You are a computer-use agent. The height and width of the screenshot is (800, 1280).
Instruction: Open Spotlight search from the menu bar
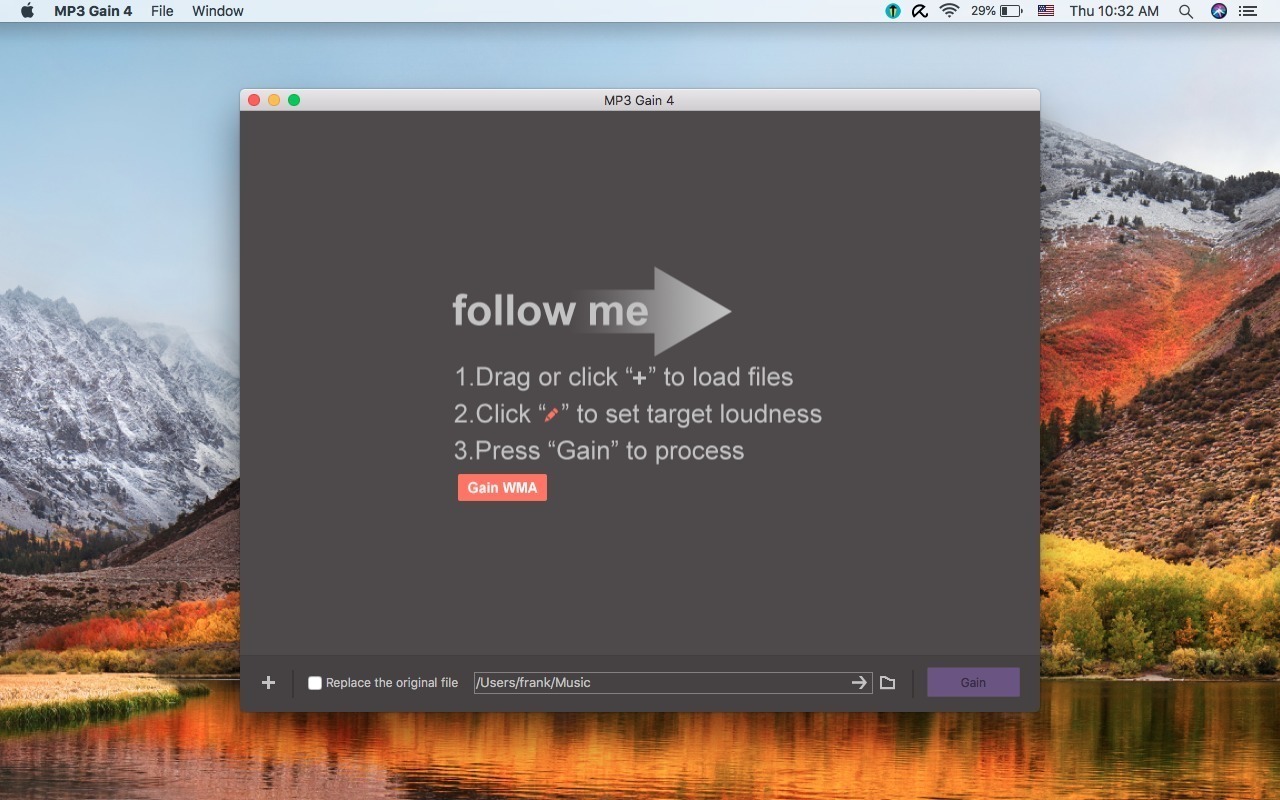coord(1185,11)
